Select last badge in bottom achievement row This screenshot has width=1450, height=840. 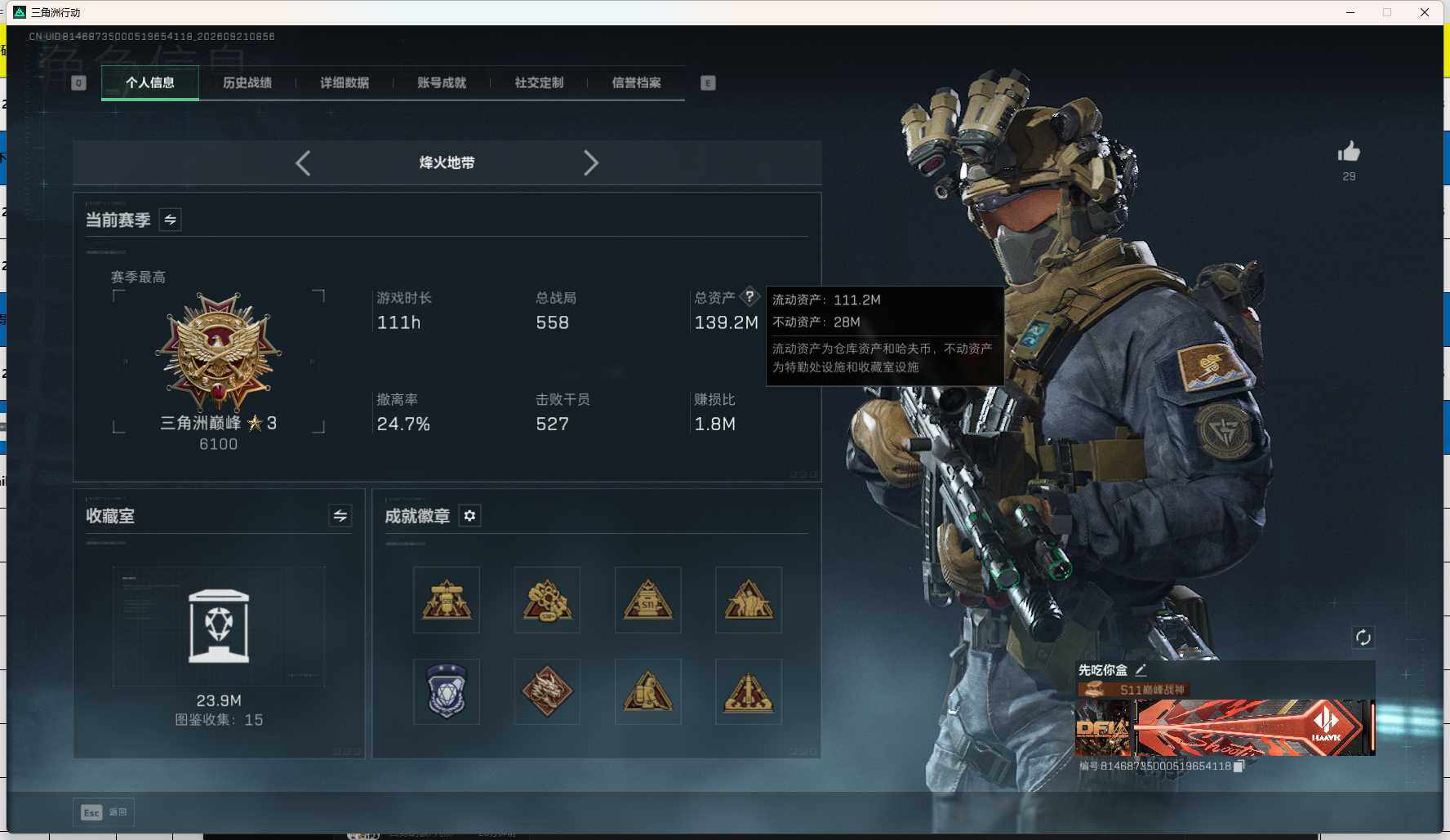click(749, 691)
